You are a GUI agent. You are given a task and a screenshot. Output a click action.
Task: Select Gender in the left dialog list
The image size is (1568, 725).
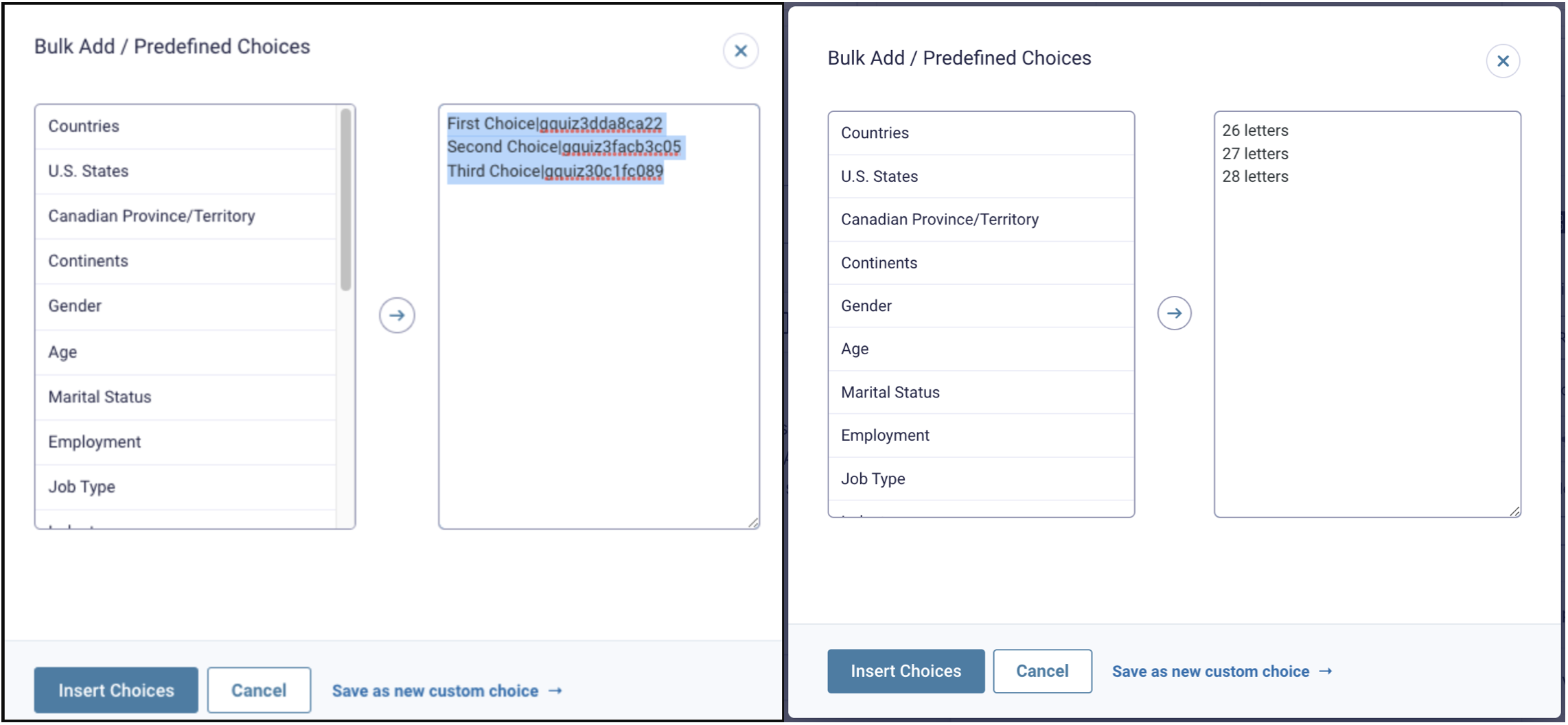(75, 306)
